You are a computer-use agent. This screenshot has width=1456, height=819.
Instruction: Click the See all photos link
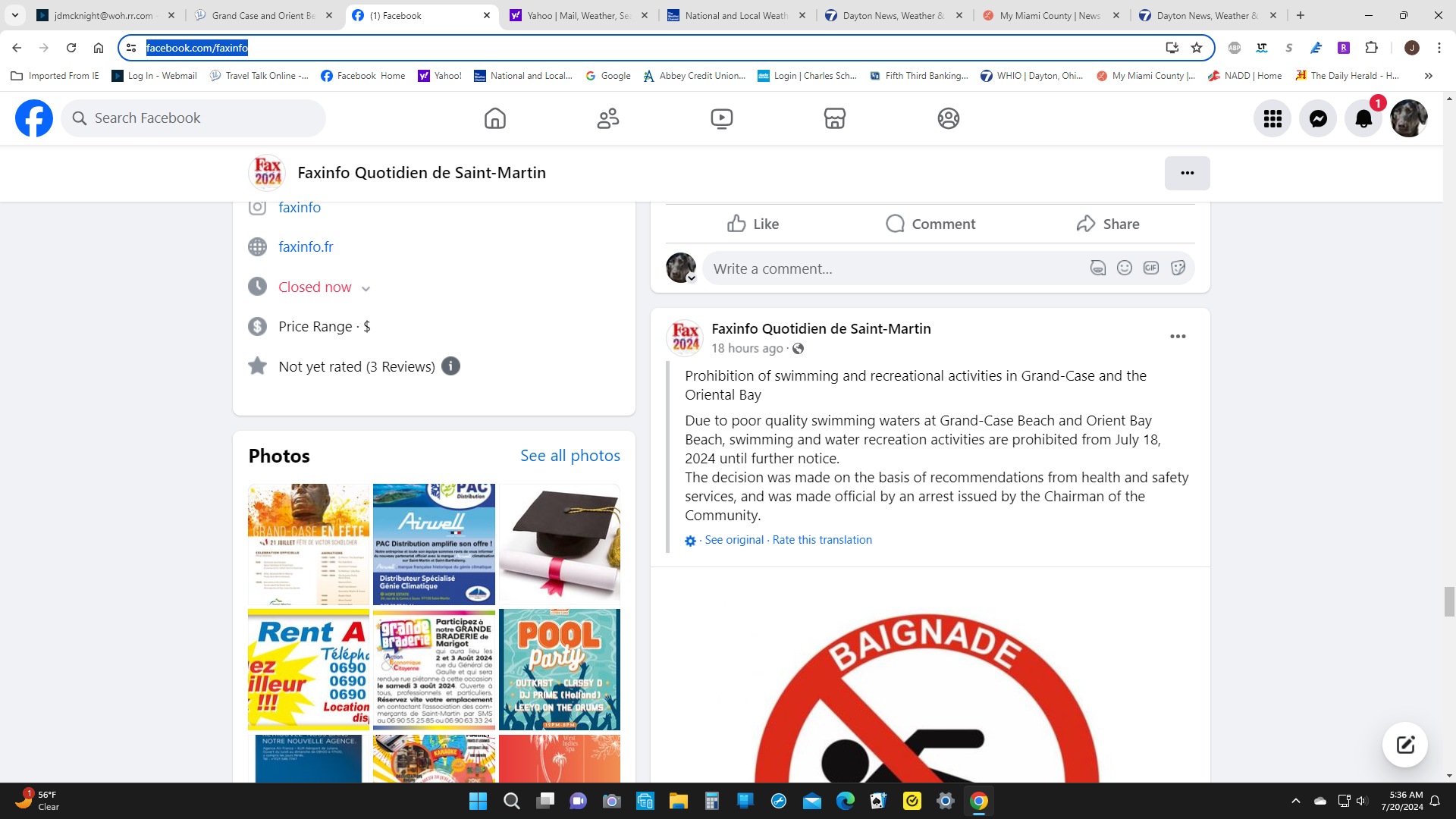click(x=570, y=455)
